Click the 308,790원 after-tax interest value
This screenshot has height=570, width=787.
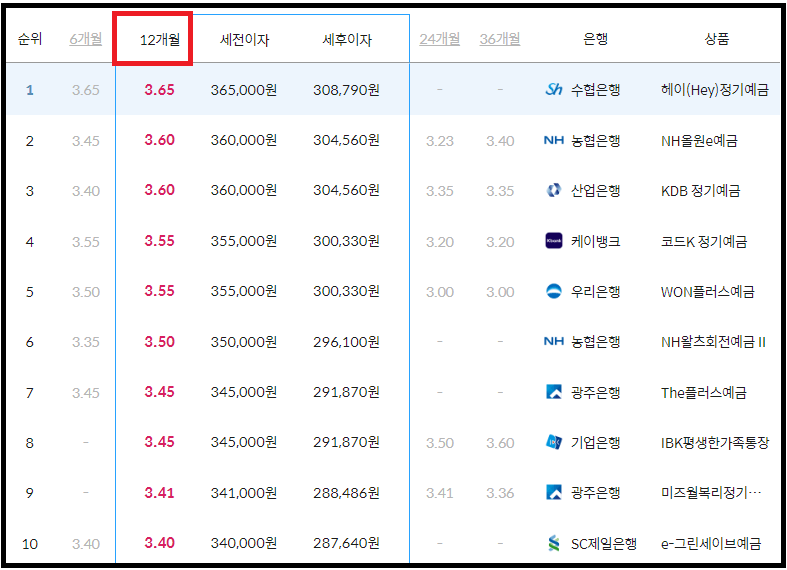(x=346, y=90)
